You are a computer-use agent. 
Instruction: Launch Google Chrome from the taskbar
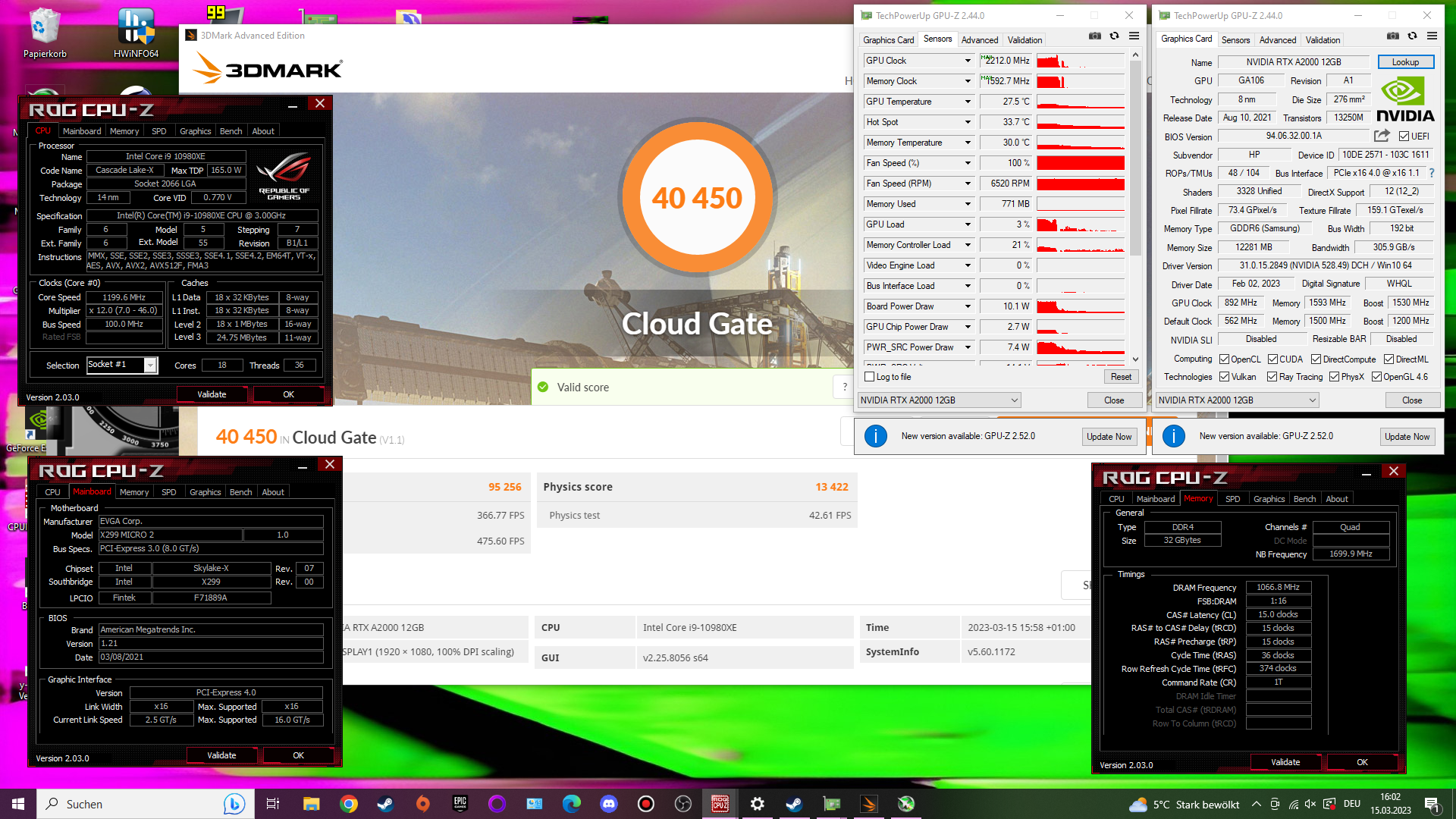click(x=348, y=804)
